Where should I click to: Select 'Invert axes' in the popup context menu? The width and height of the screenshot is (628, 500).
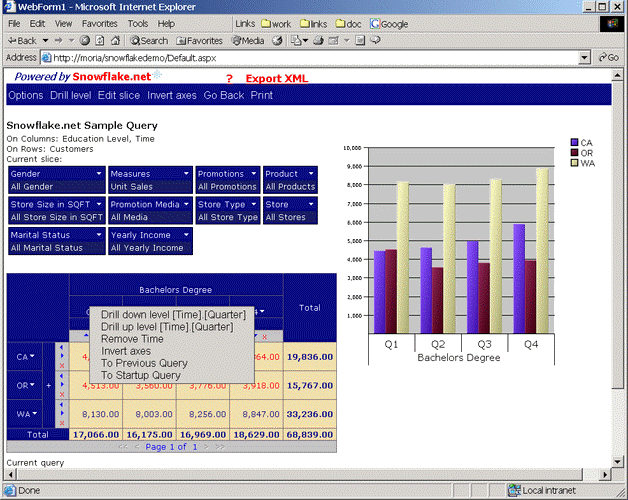pos(126,351)
